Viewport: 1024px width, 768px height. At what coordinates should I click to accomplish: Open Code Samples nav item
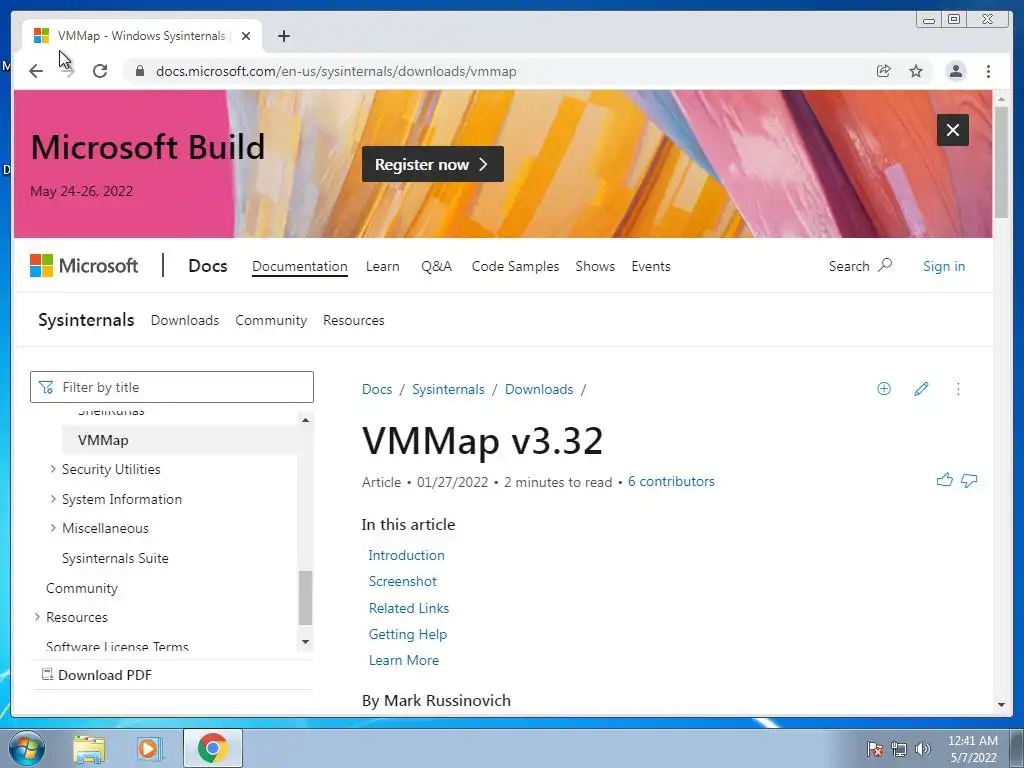(x=515, y=266)
